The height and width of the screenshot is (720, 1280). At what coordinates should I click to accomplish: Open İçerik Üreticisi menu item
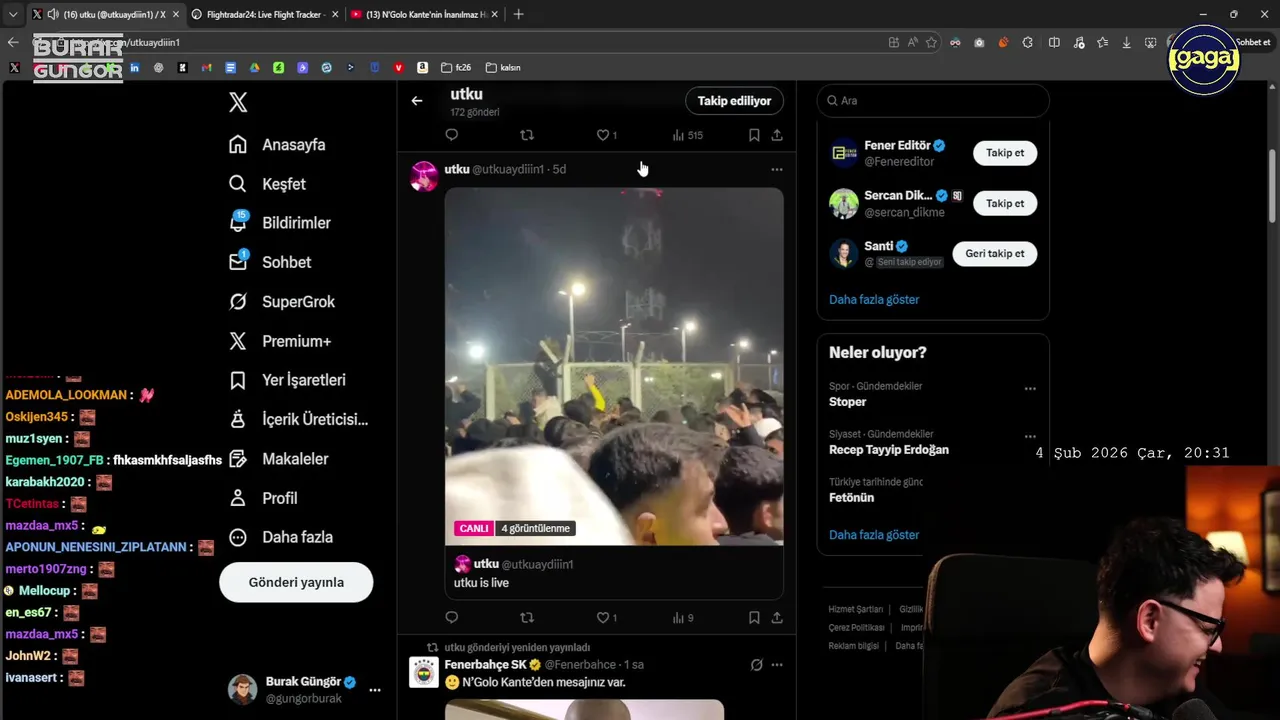pyautogui.click(x=298, y=420)
